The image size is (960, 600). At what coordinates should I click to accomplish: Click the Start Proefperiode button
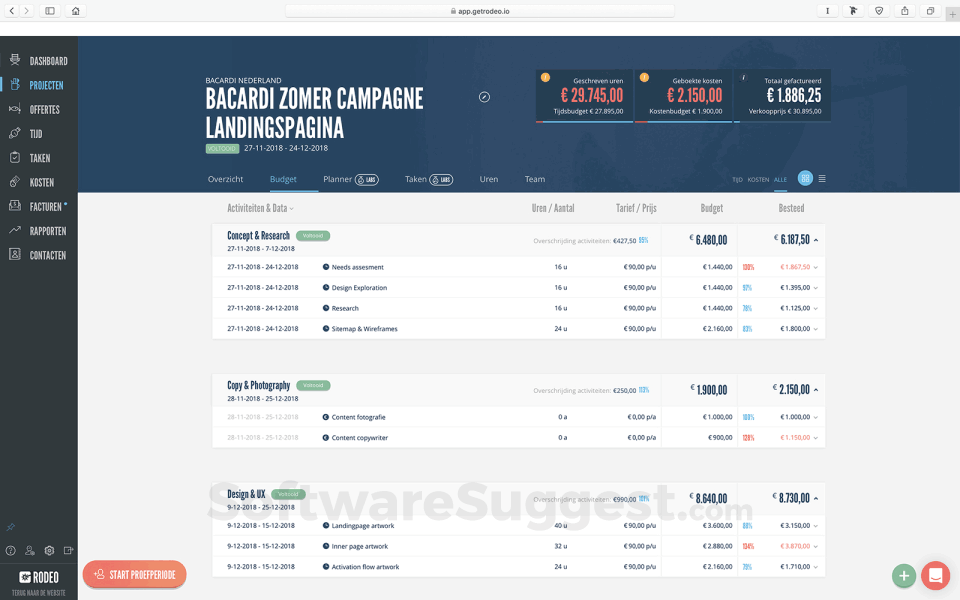pyautogui.click(x=135, y=574)
